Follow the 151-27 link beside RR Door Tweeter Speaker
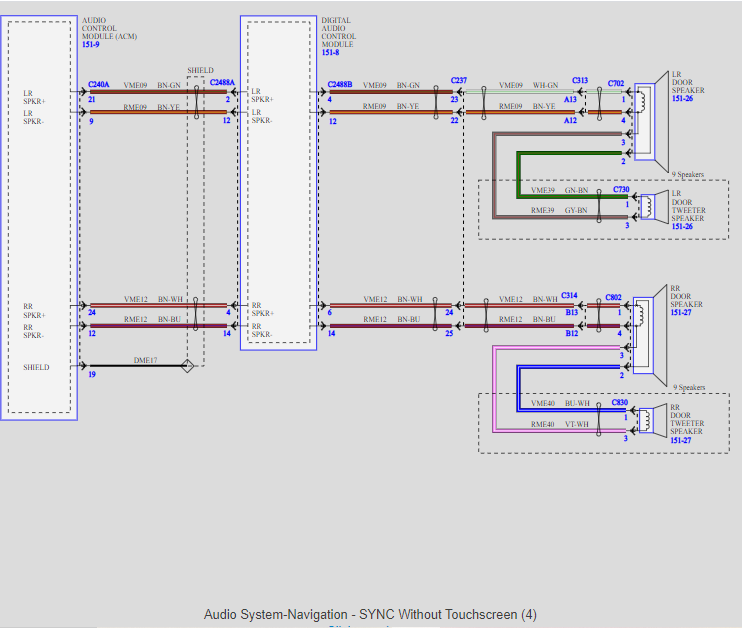 [680, 440]
